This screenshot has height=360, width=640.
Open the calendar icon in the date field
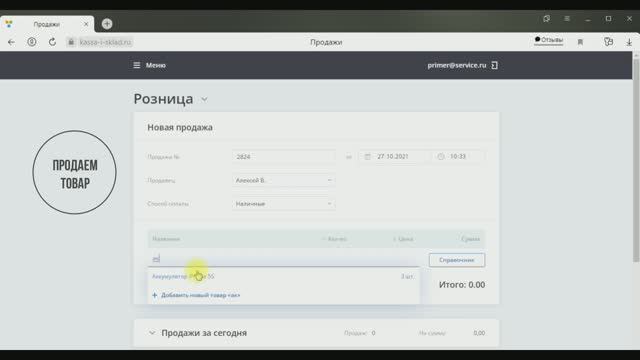pyautogui.click(x=367, y=157)
